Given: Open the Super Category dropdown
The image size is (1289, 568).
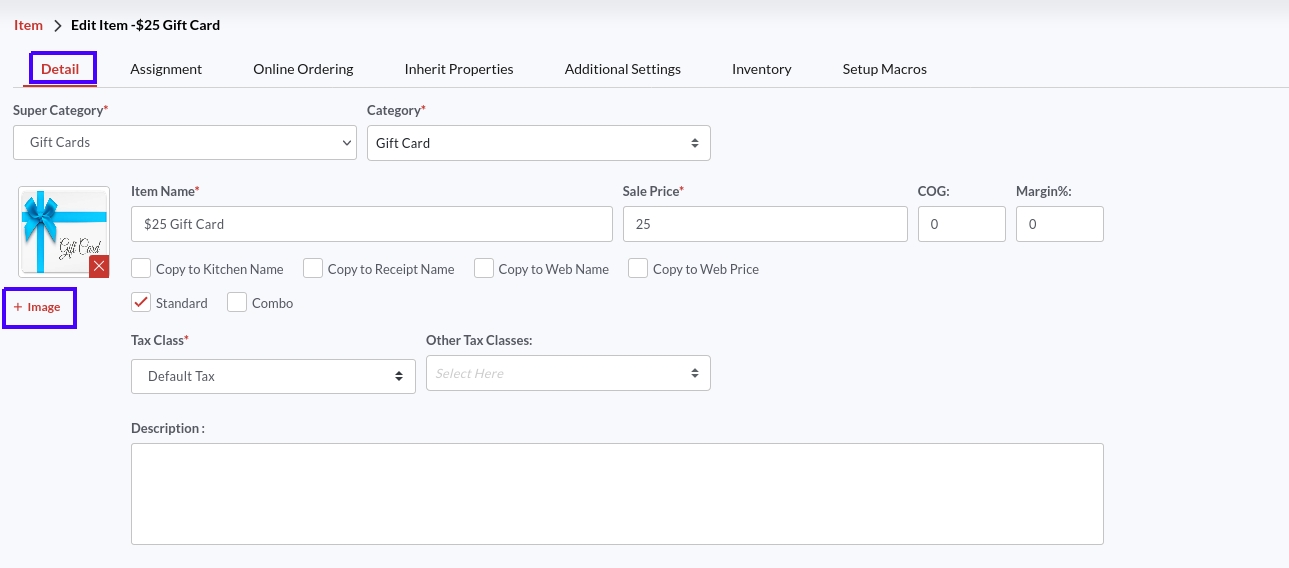Looking at the screenshot, I should point(185,142).
